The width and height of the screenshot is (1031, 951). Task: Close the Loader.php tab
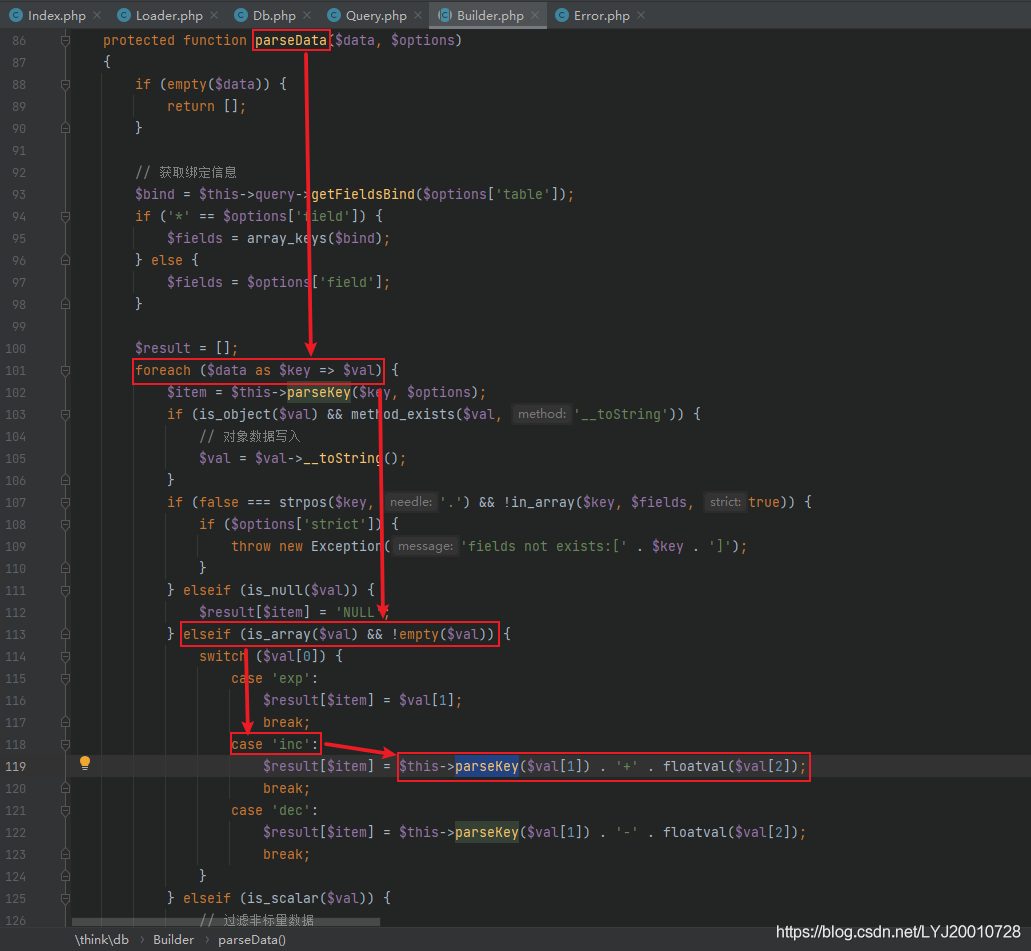pos(214,15)
